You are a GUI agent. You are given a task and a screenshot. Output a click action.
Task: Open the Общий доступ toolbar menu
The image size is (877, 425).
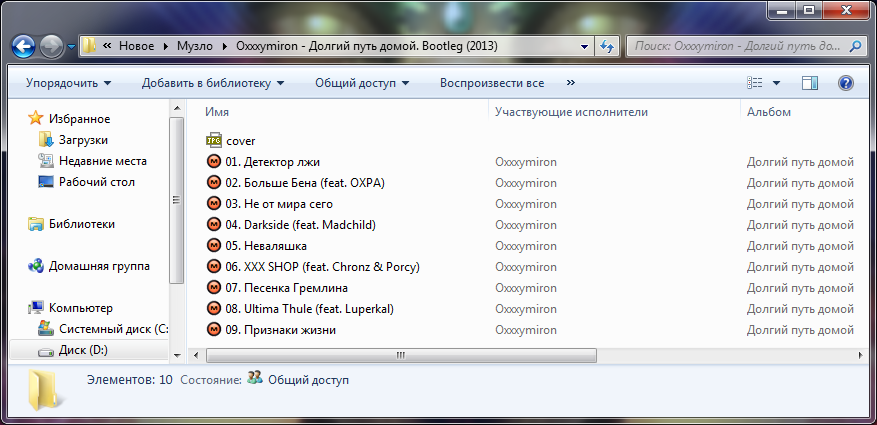coord(362,83)
